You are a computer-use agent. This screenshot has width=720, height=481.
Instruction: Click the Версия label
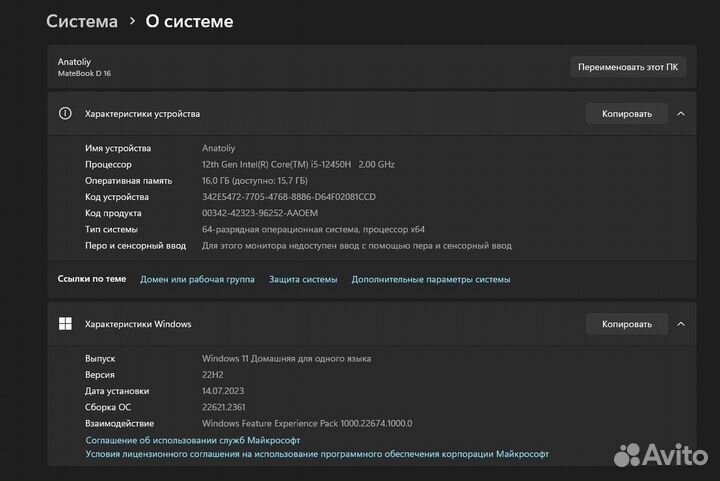click(100, 375)
